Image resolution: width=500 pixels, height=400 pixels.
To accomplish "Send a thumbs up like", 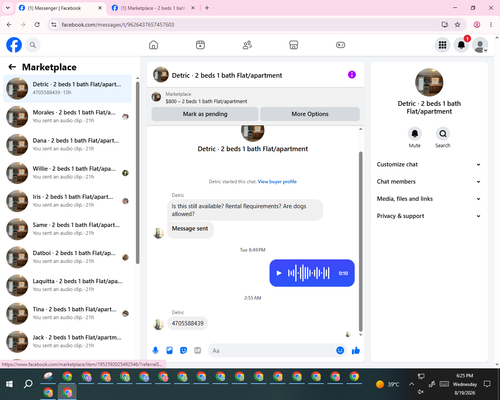I will click(356, 350).
